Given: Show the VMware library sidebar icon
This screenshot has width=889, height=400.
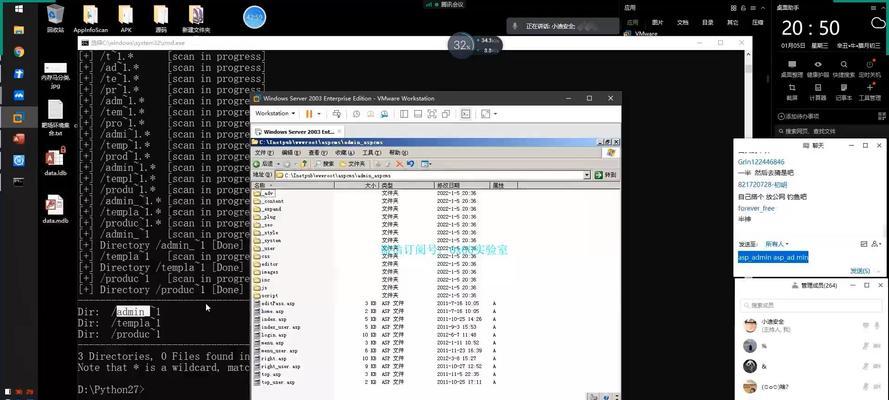Looking at the screenshot, I should (x=404, y=114).
